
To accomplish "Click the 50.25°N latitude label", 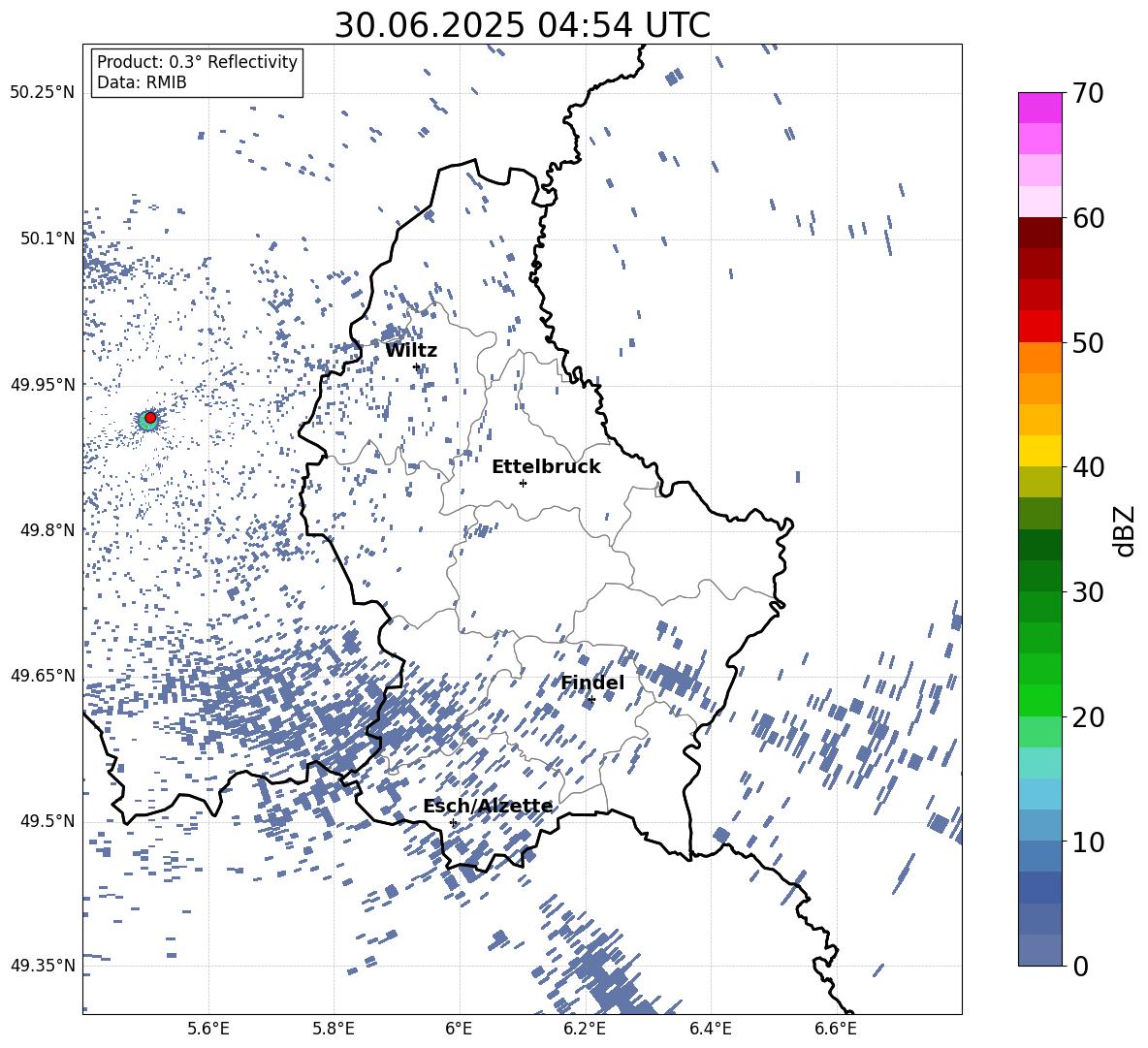I will (43, 93).
